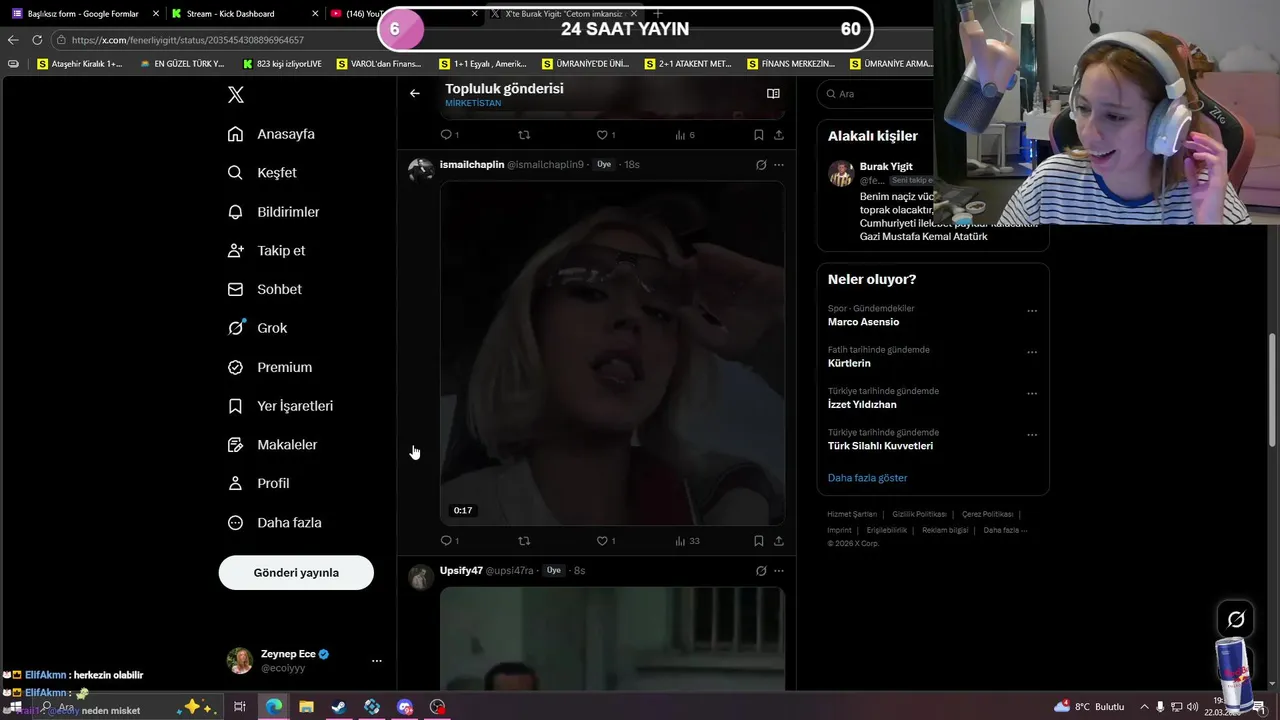This screenshot has width=1280, height=720.
Task: Open options for Marco Asensio trend
Action: tap(1032, 311)
